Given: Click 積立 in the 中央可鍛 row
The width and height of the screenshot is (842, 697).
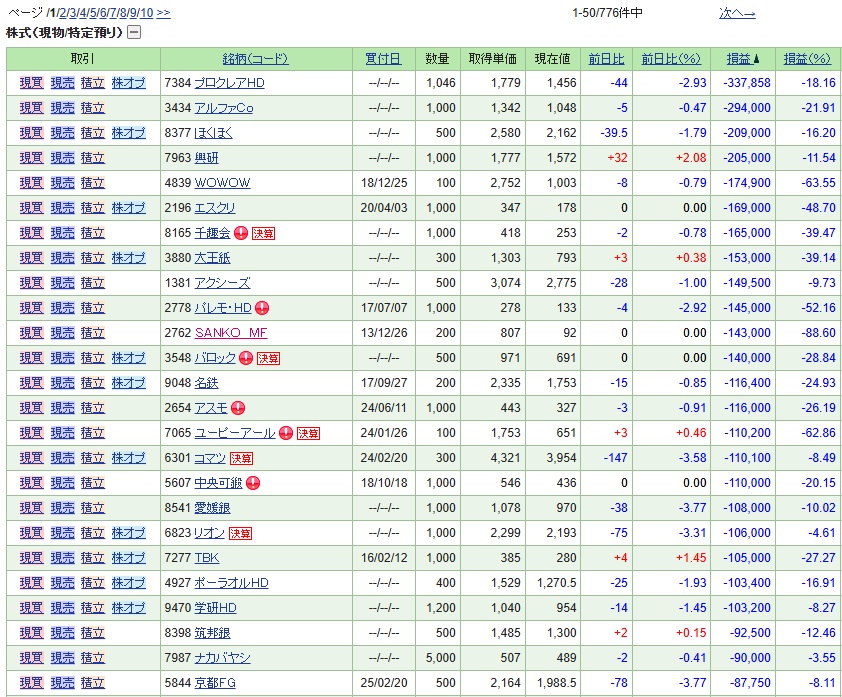Looking at the screenshot, I should click(x=92, y=483).
